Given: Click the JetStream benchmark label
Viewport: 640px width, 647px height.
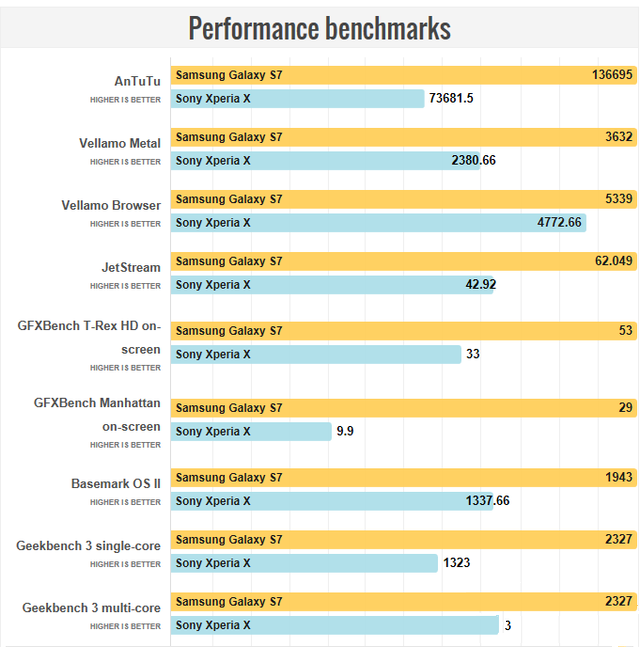Looking at the screenshot, I should (130, 267).
